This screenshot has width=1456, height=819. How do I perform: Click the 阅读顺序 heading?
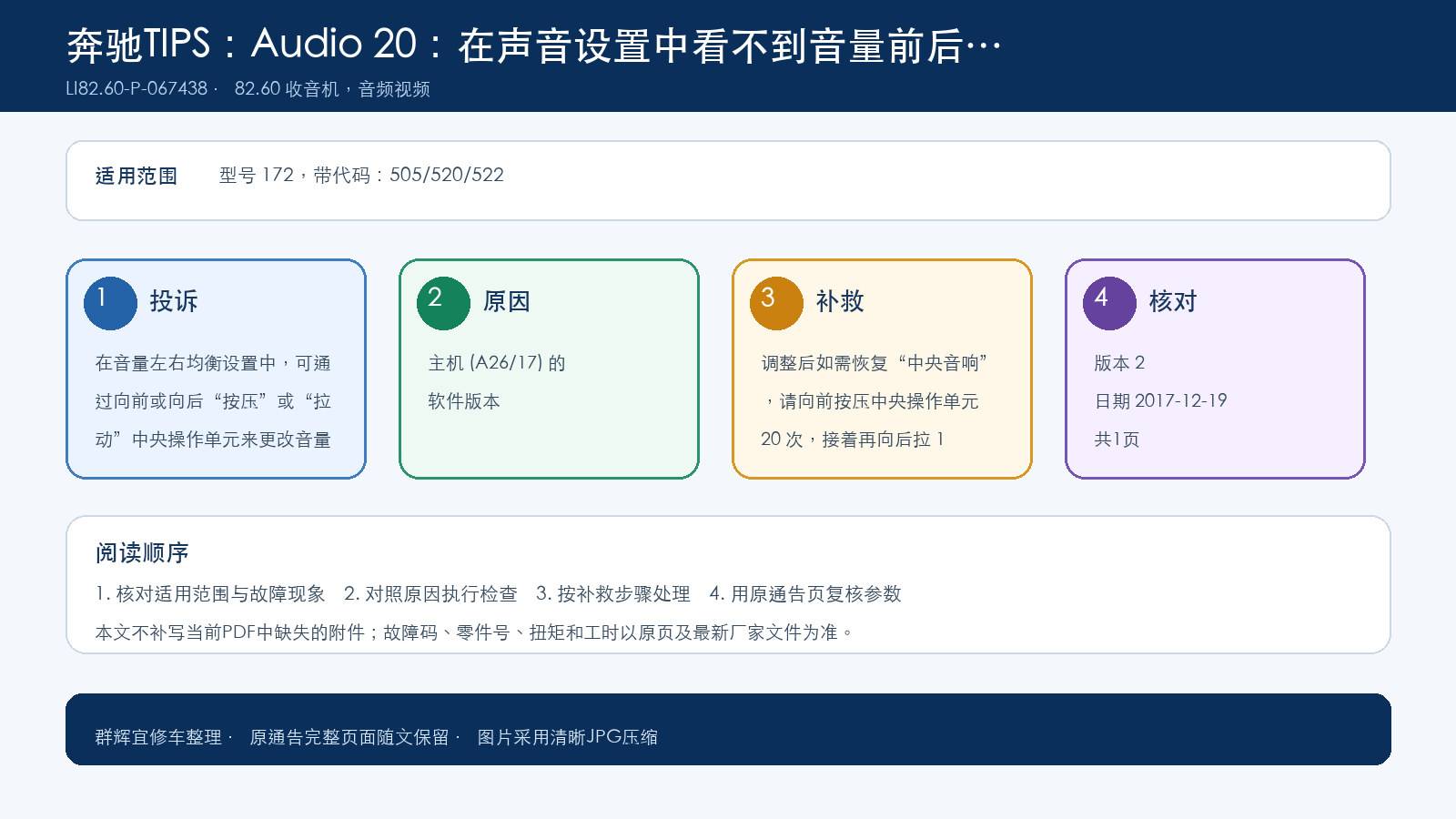pyautogui.click(x=142, y=553)
